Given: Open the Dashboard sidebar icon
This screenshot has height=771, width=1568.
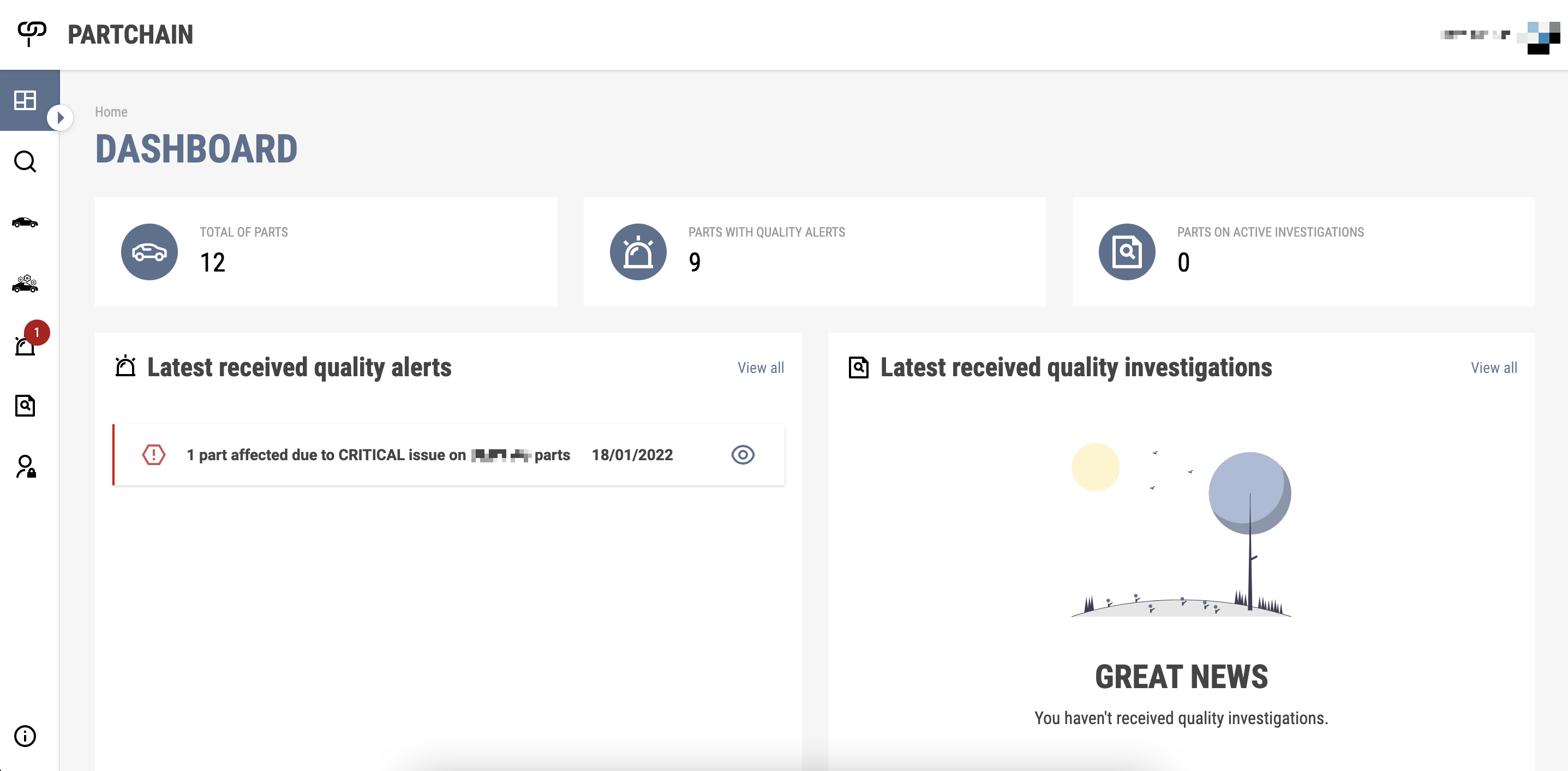Looking at the screenshot, I should coord(26,100).
